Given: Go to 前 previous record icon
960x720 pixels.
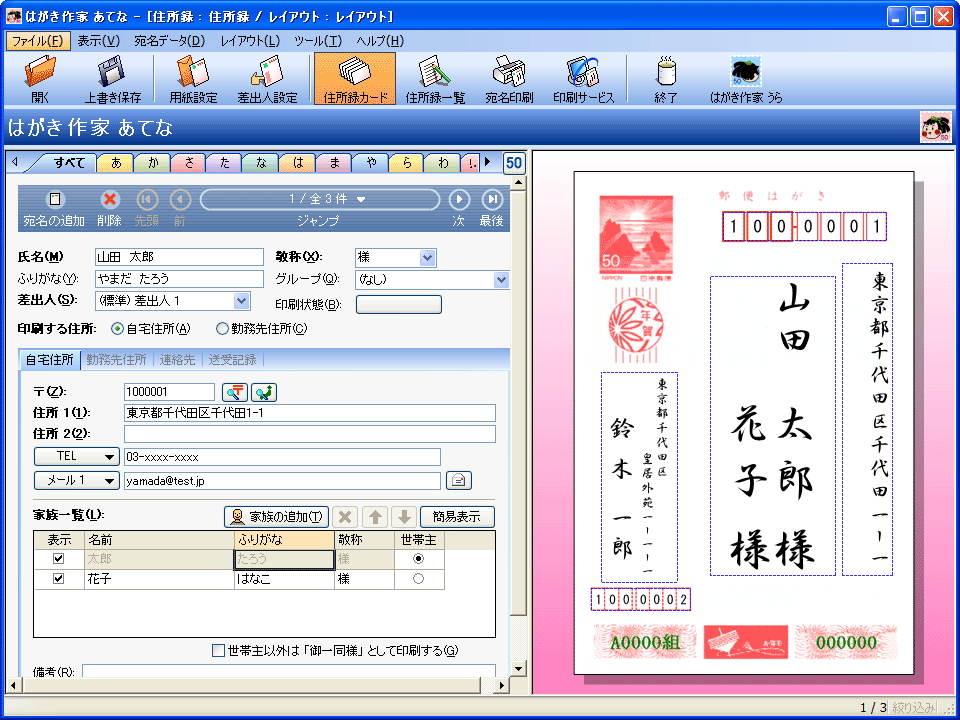Looking at the screenshot, I should pyautogui.click(x=180, y=200).
